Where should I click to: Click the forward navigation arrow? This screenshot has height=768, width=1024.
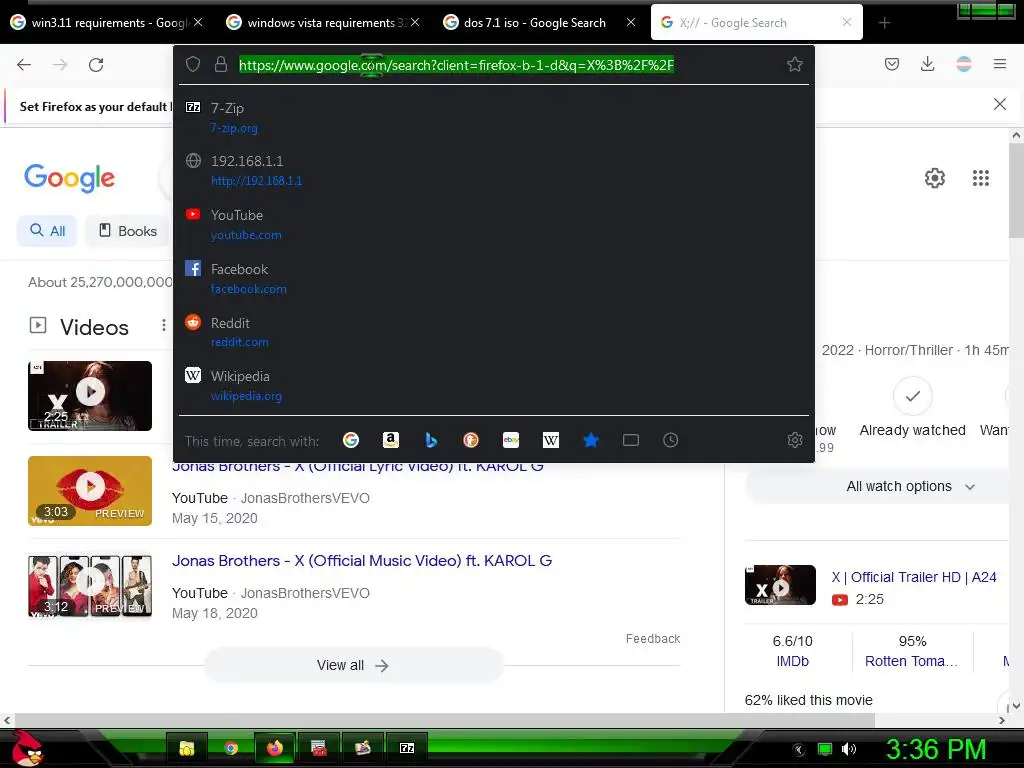tap(60, 65)
